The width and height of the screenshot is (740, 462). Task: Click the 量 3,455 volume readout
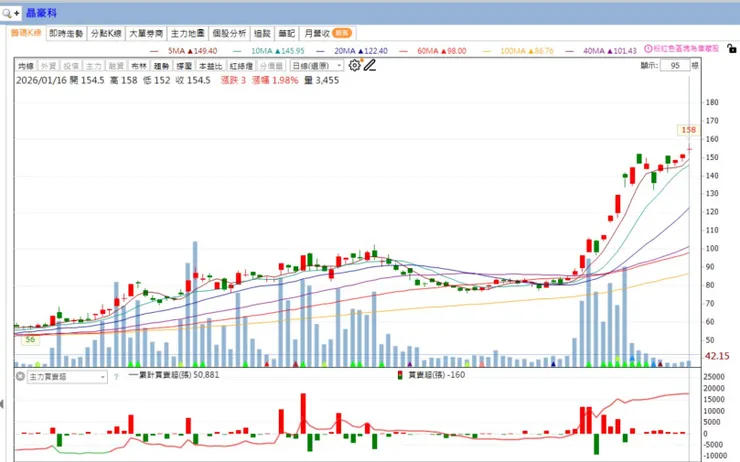pos(321,80)
